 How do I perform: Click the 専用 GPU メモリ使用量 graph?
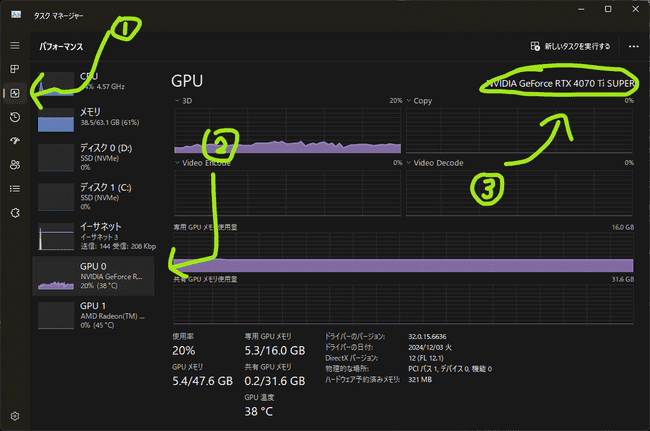point(403,252)
